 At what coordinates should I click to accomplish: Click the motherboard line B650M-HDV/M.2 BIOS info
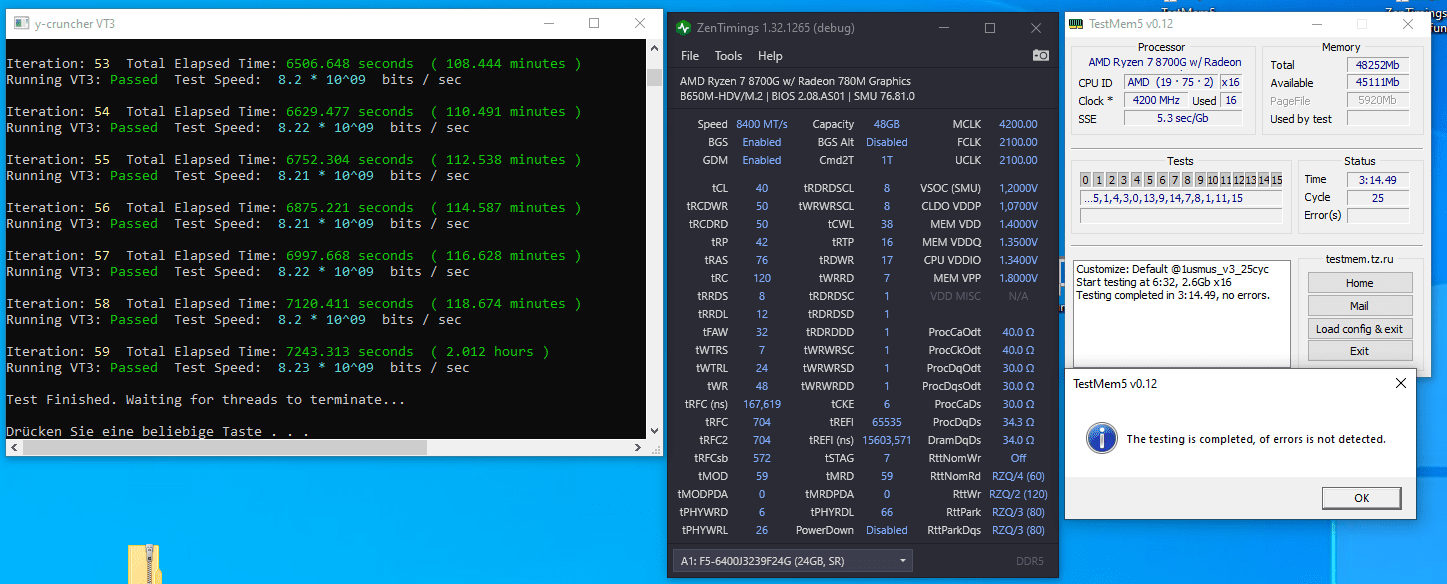coord(797,96)
